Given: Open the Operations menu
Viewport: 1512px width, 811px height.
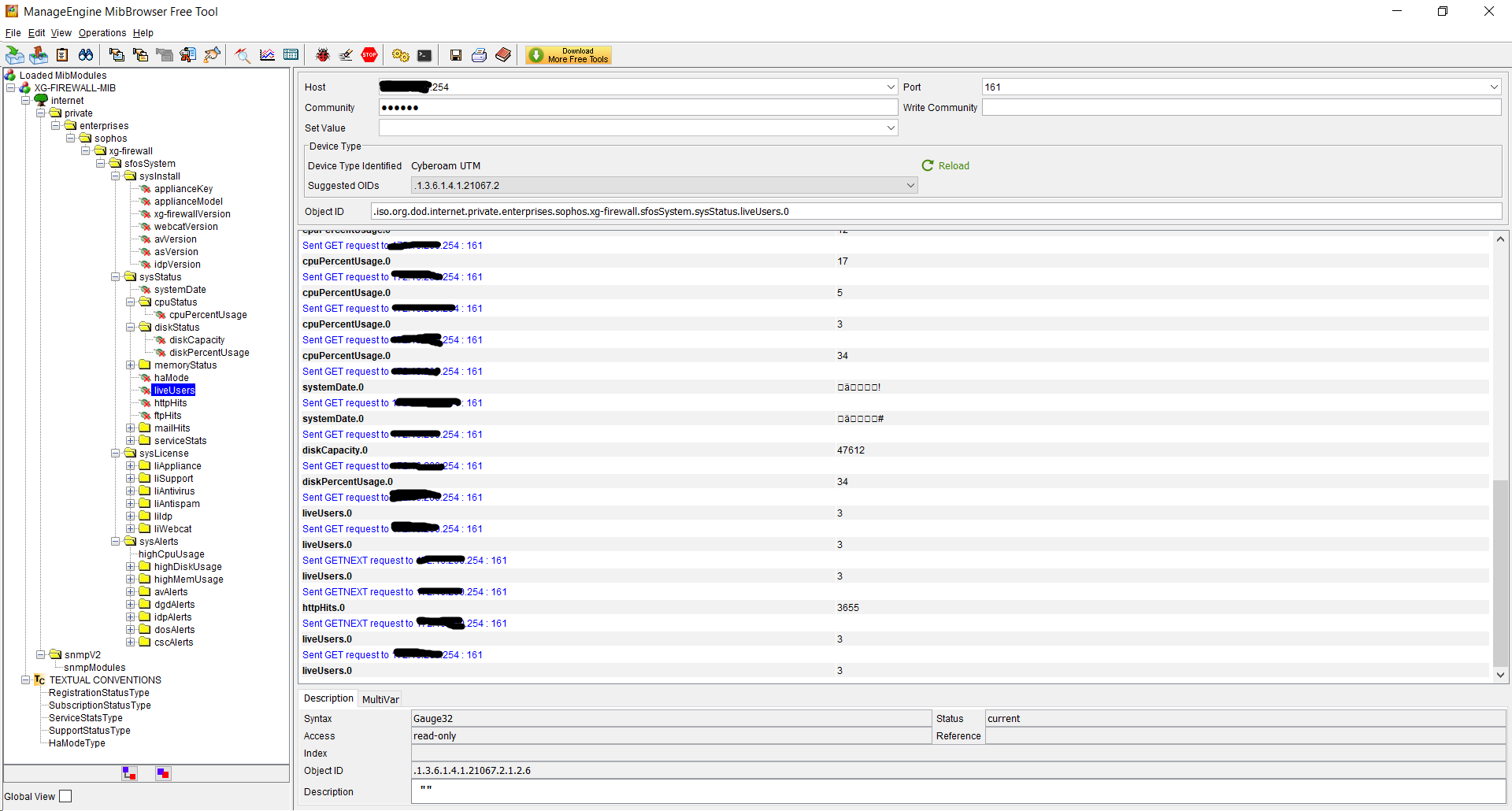Looking at the screenshot, I should point(102,33).
